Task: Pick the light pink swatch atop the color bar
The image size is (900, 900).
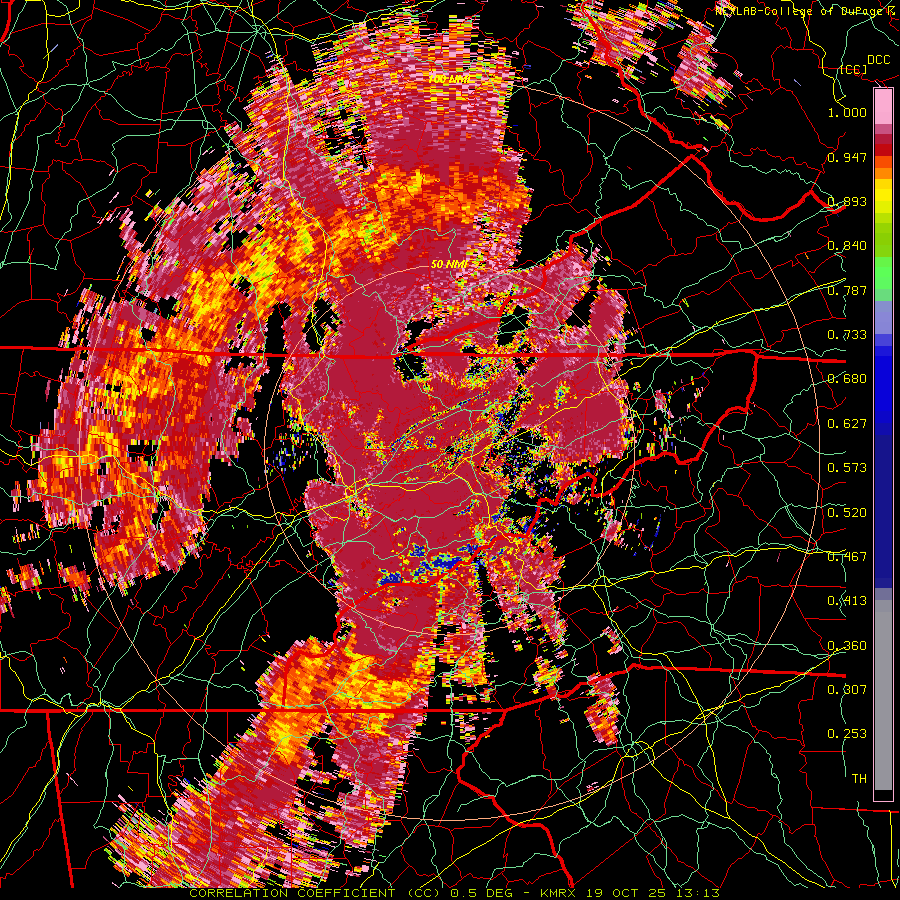Action: (x=883, y=106)
